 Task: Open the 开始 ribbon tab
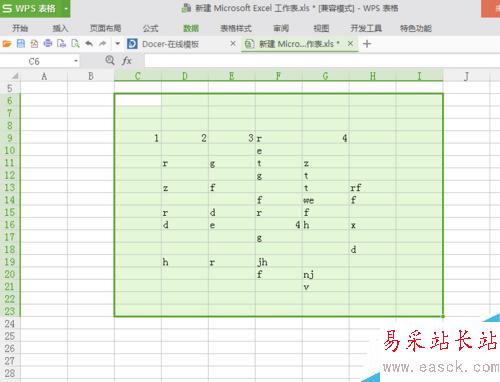point(20,28)
